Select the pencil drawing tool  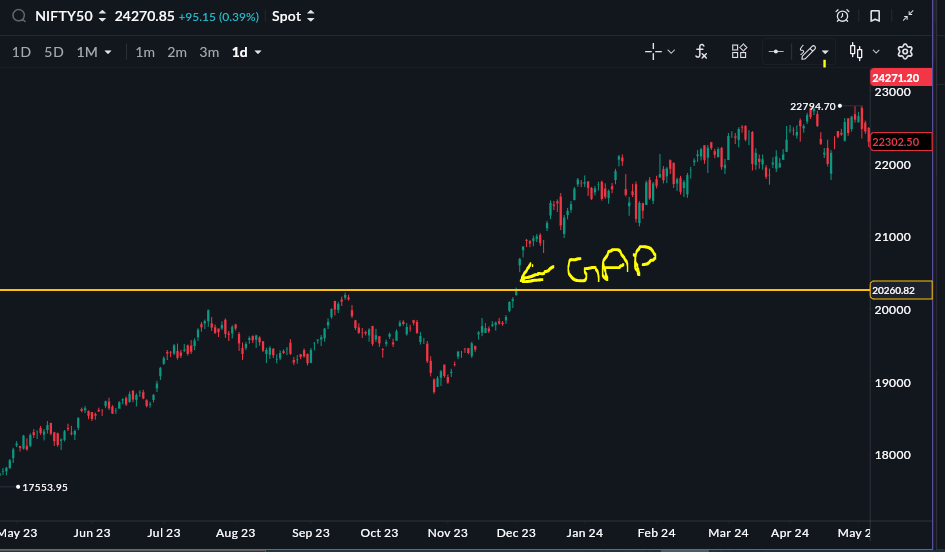click(x=808, y=52)
